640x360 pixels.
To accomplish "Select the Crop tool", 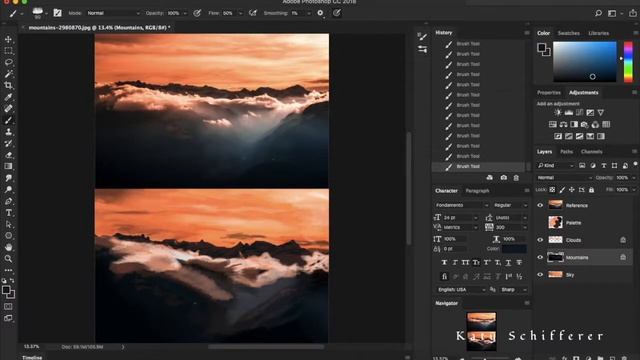I will (x=8, y=85).
